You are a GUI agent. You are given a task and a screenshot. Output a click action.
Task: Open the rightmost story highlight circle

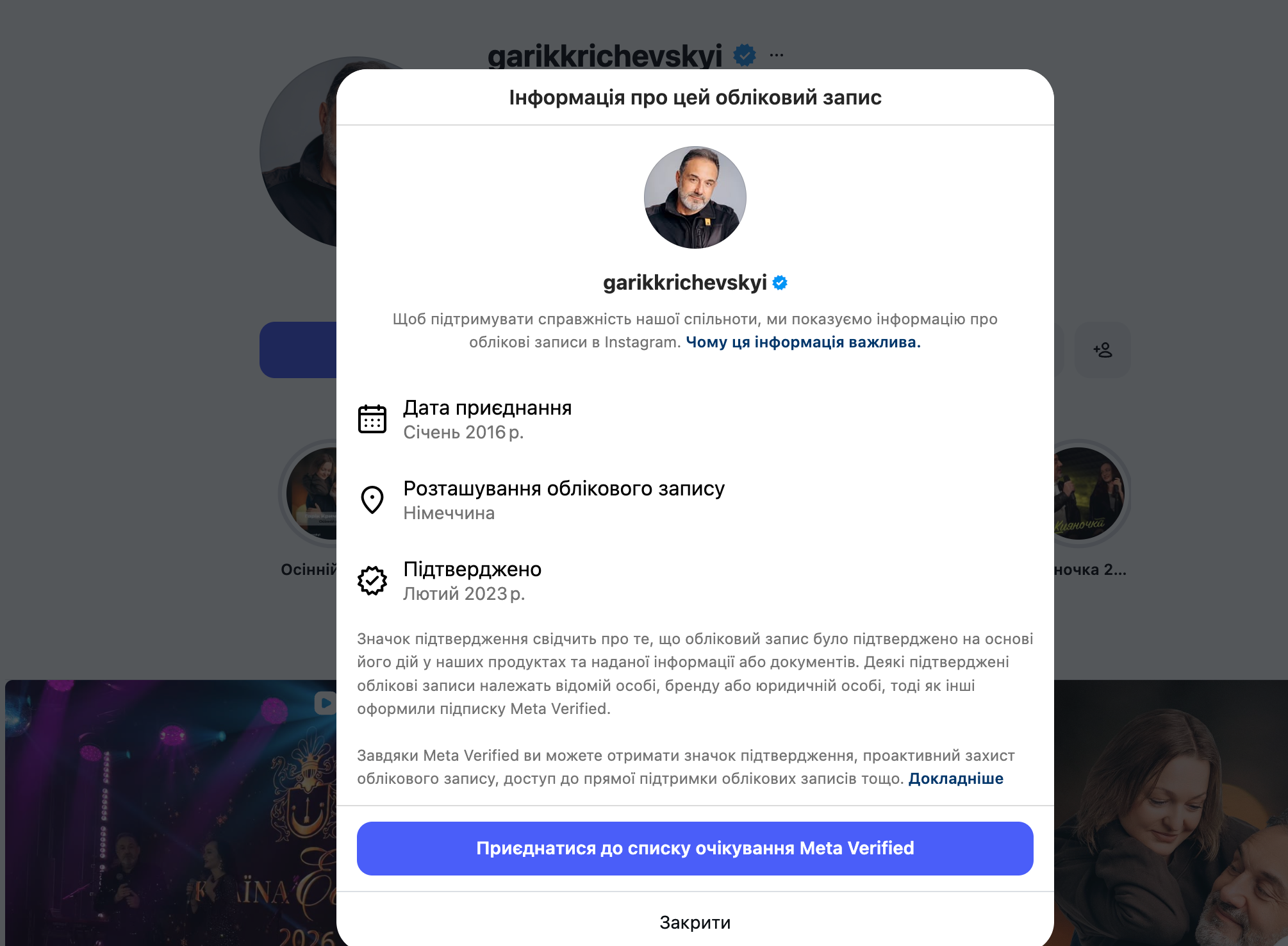pos(1089,494)
